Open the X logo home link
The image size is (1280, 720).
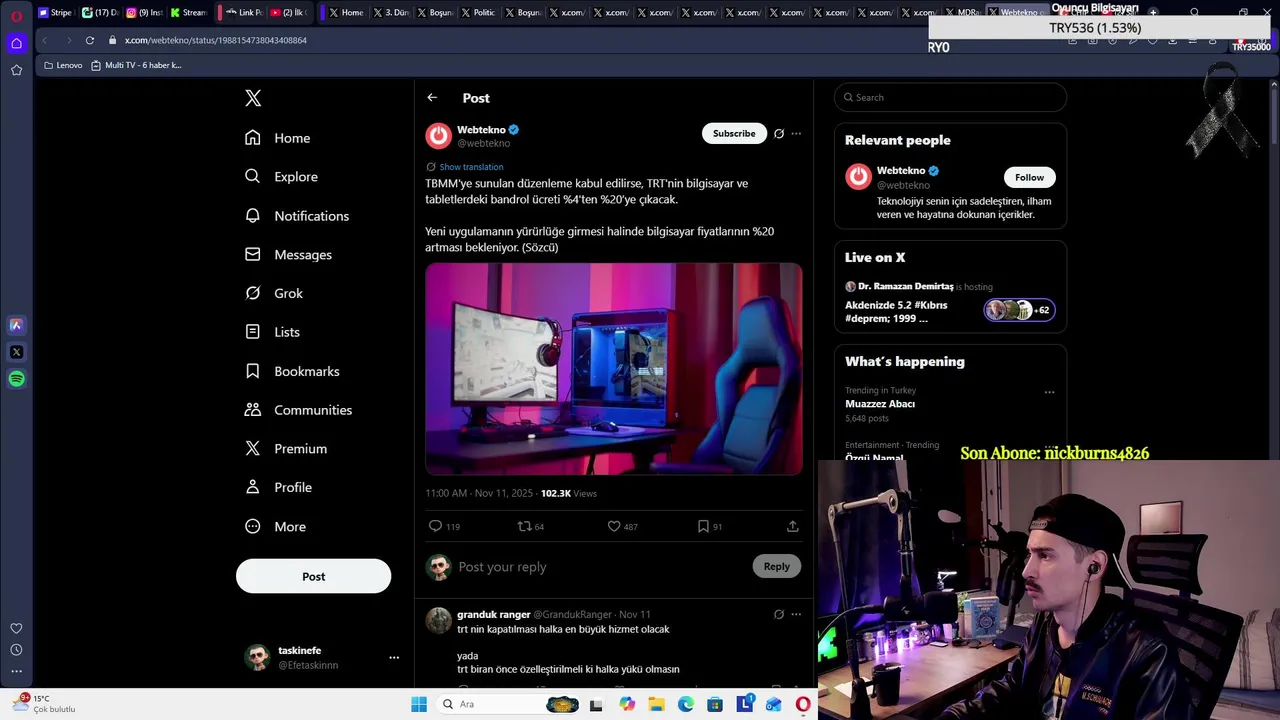253,98
